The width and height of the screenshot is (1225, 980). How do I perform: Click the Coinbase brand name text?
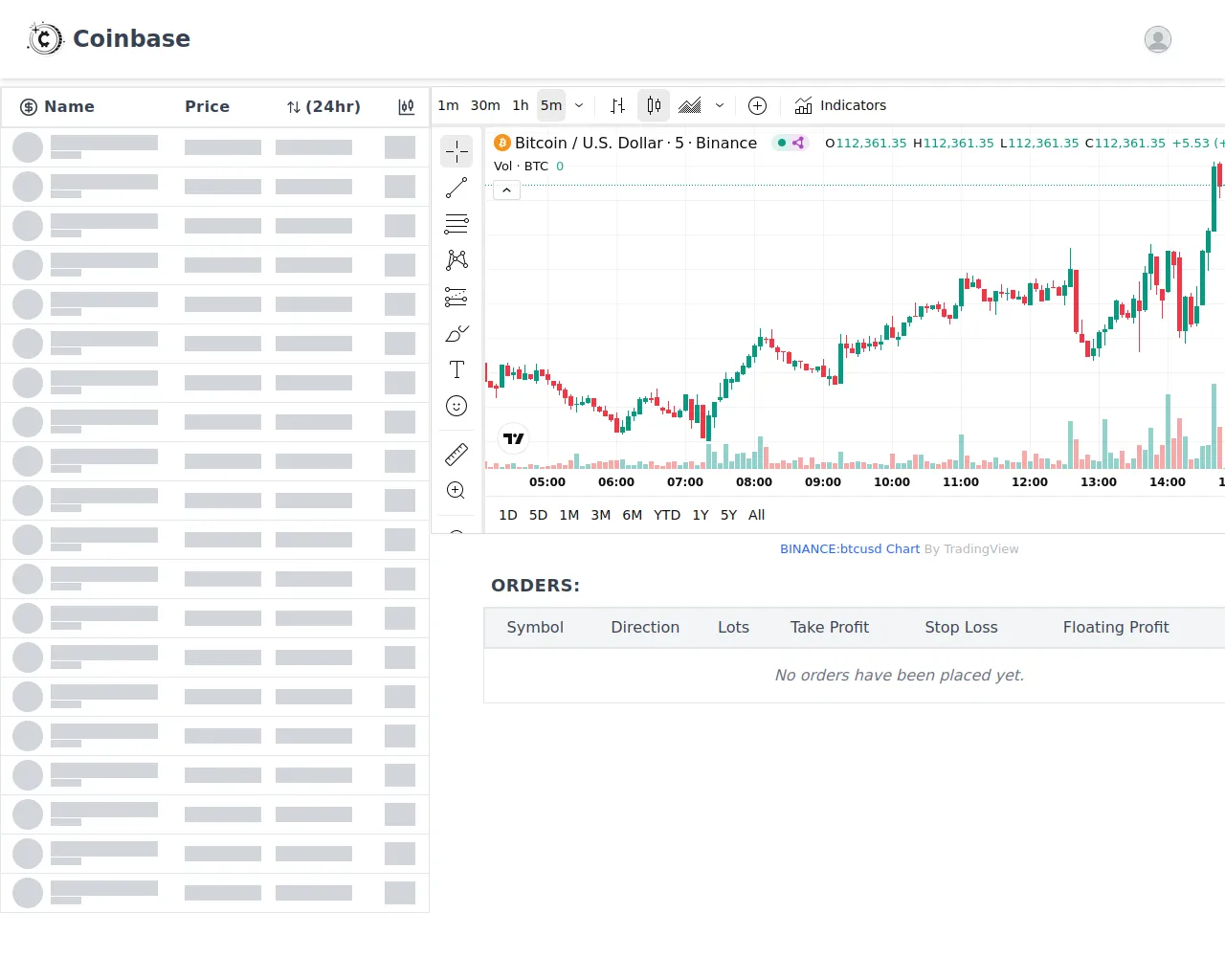coord(132,38)
